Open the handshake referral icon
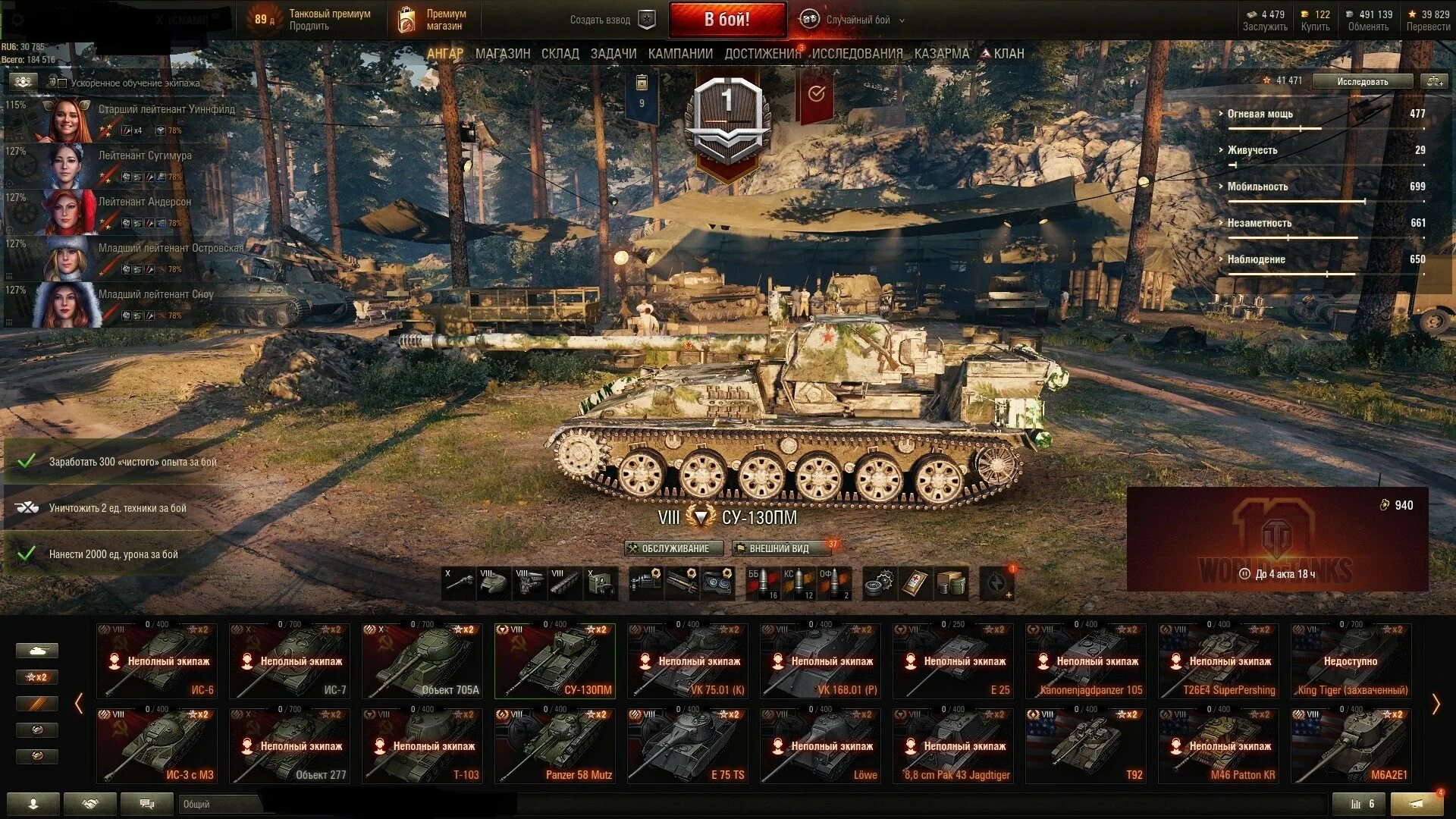 pos(90,804)
